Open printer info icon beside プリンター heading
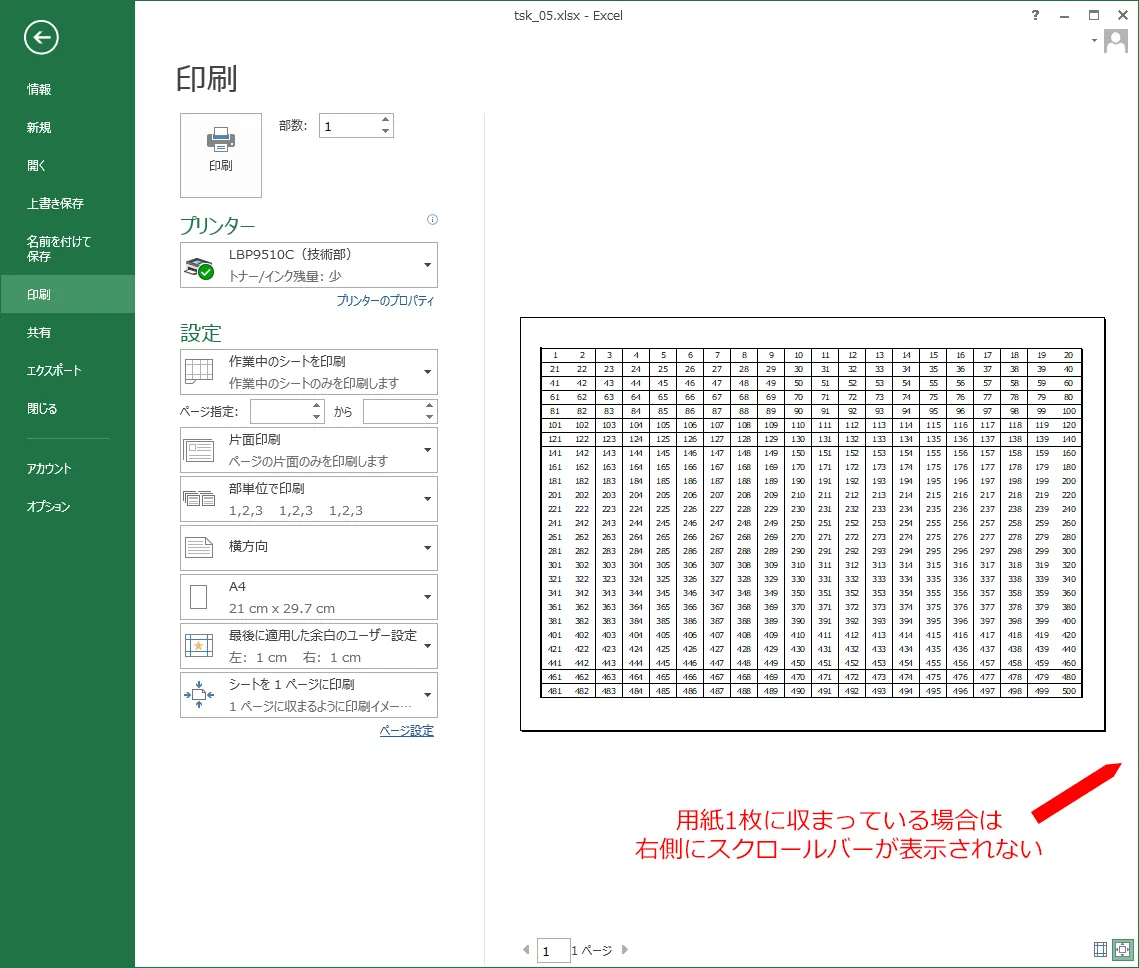Image resolution: width=1139 pixels, height=968 pixels. click(432, 219)
